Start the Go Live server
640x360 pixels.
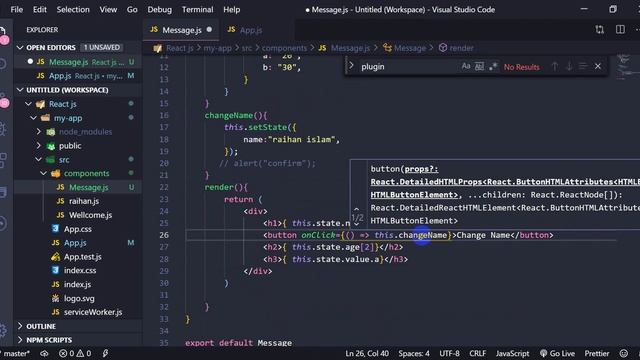[558, 353]
